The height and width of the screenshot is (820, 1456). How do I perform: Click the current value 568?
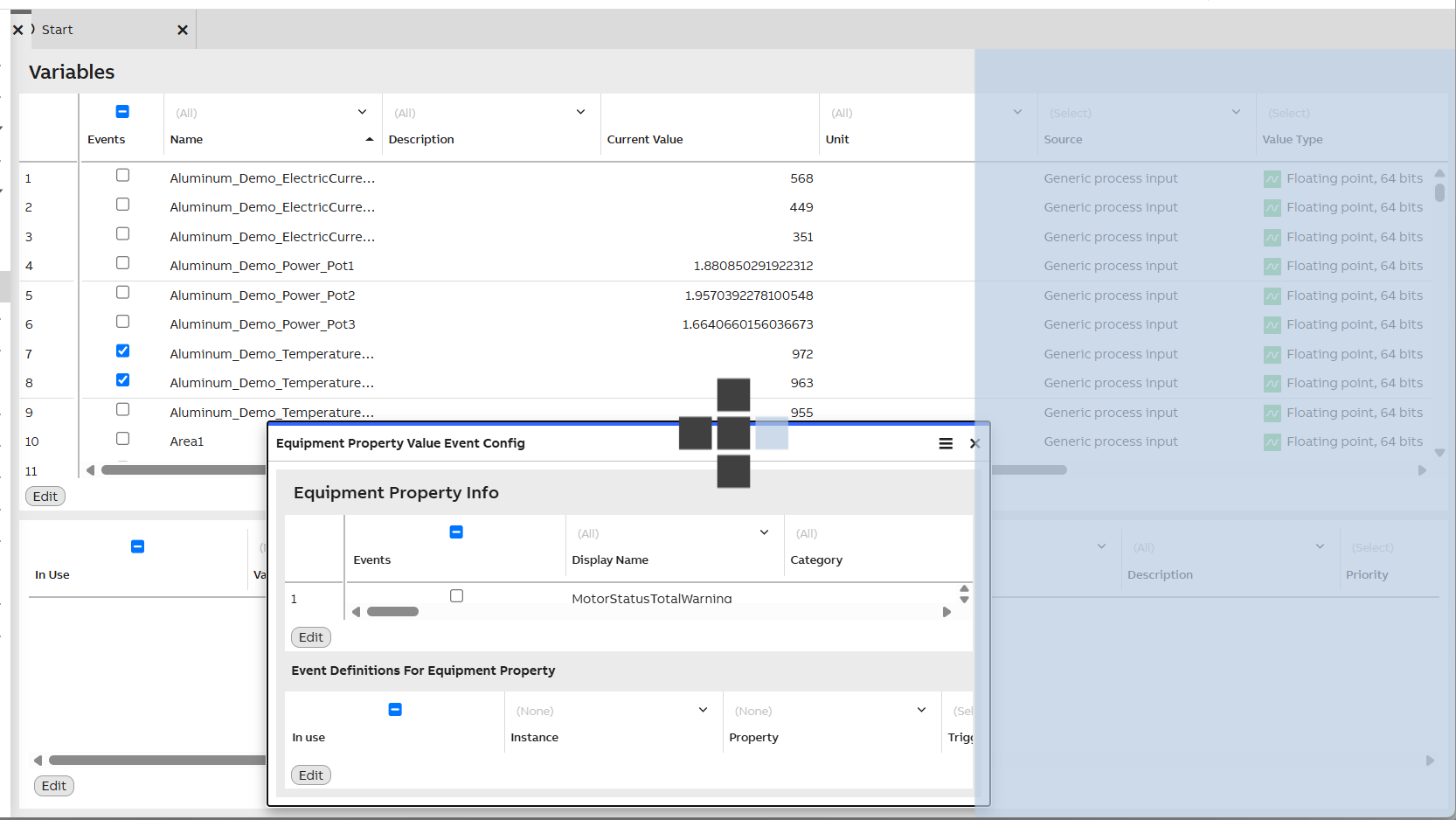(x=801, y=178)
